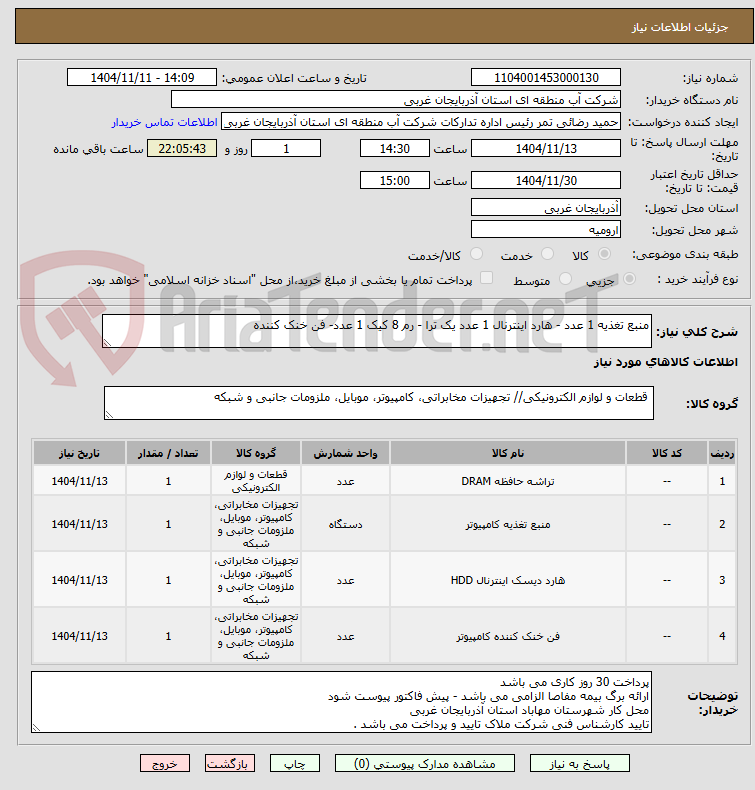Click the quantity cell of the cooling fan row
The width and height of the screenshot is (755, 790).
tap(168, 636)
